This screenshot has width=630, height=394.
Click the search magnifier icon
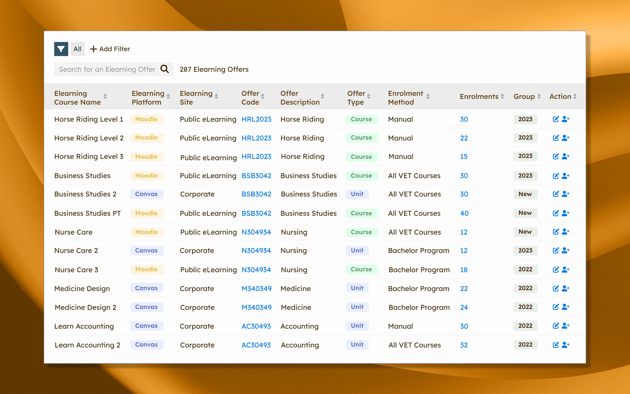click(x=165, y=69)
